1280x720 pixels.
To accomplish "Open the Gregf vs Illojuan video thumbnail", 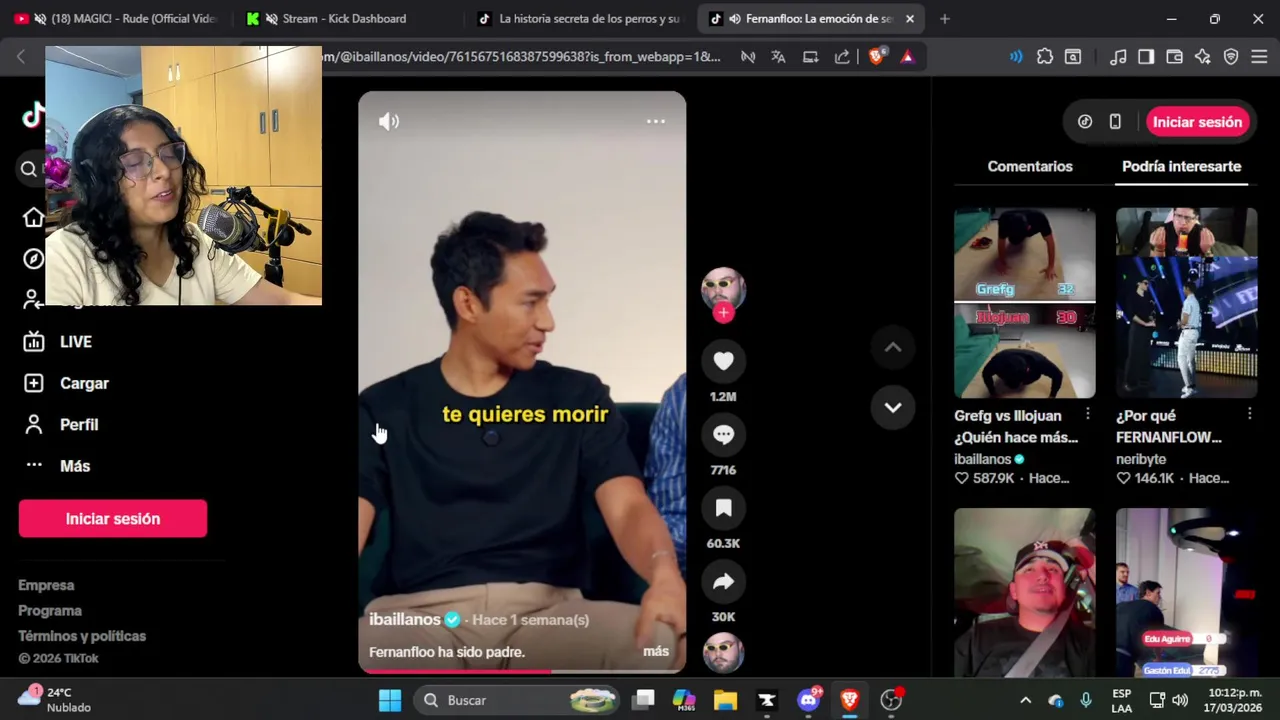I will tap(1024, 303).
